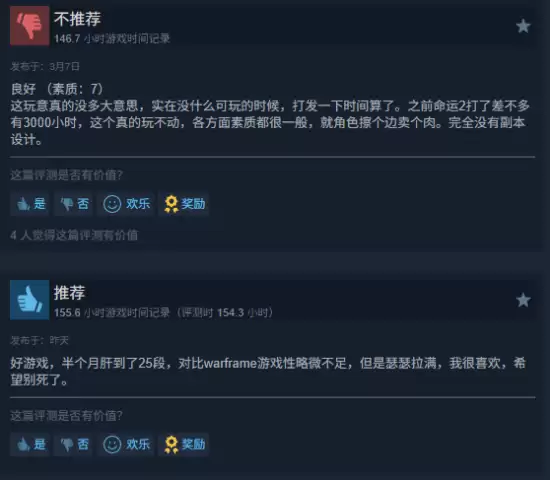Mark second review as 欢乐 funny
550x480 pixels.
click(126, 444)
